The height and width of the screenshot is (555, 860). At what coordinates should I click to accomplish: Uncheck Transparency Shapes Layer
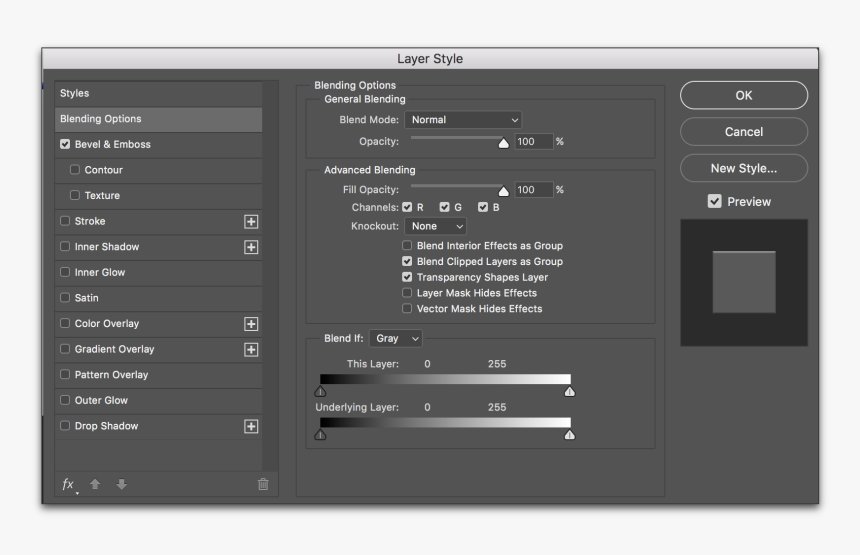407,277
